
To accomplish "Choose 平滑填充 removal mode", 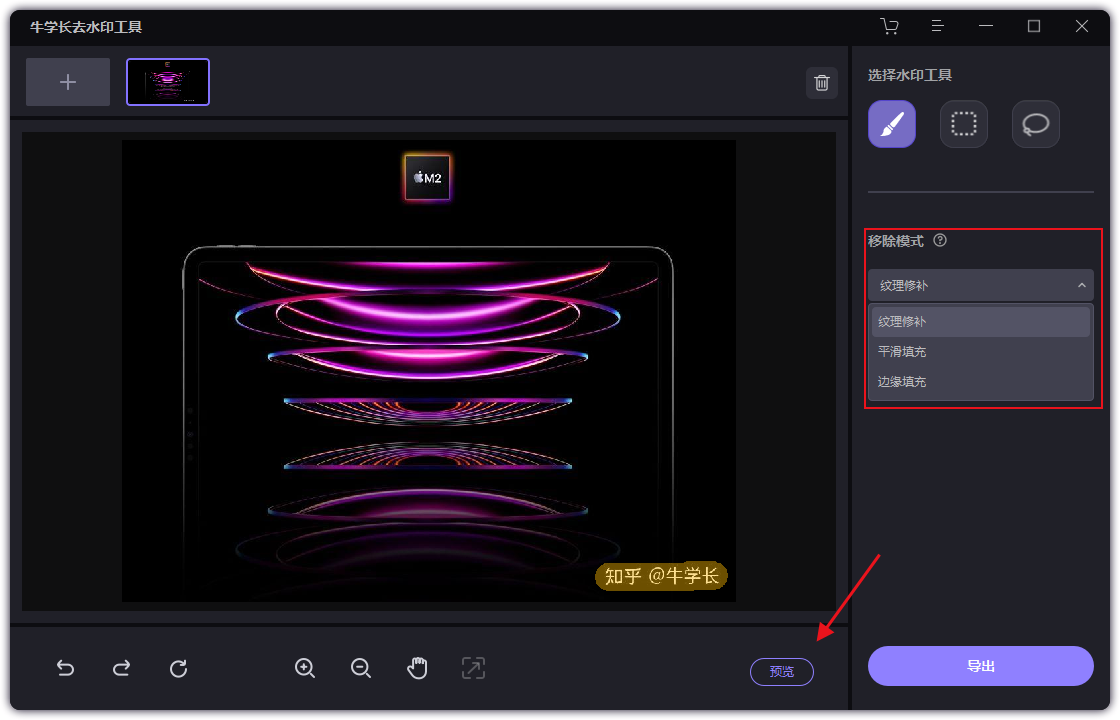I will pyautogui.click(x=981, y=351).
